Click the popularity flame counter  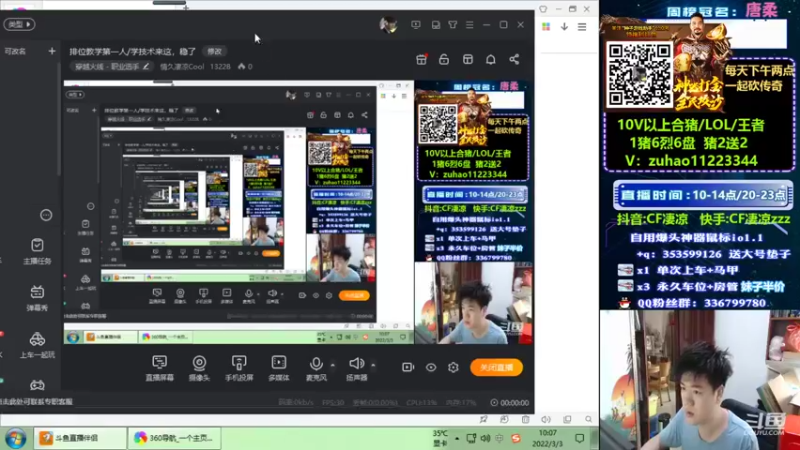coord(245,66)
